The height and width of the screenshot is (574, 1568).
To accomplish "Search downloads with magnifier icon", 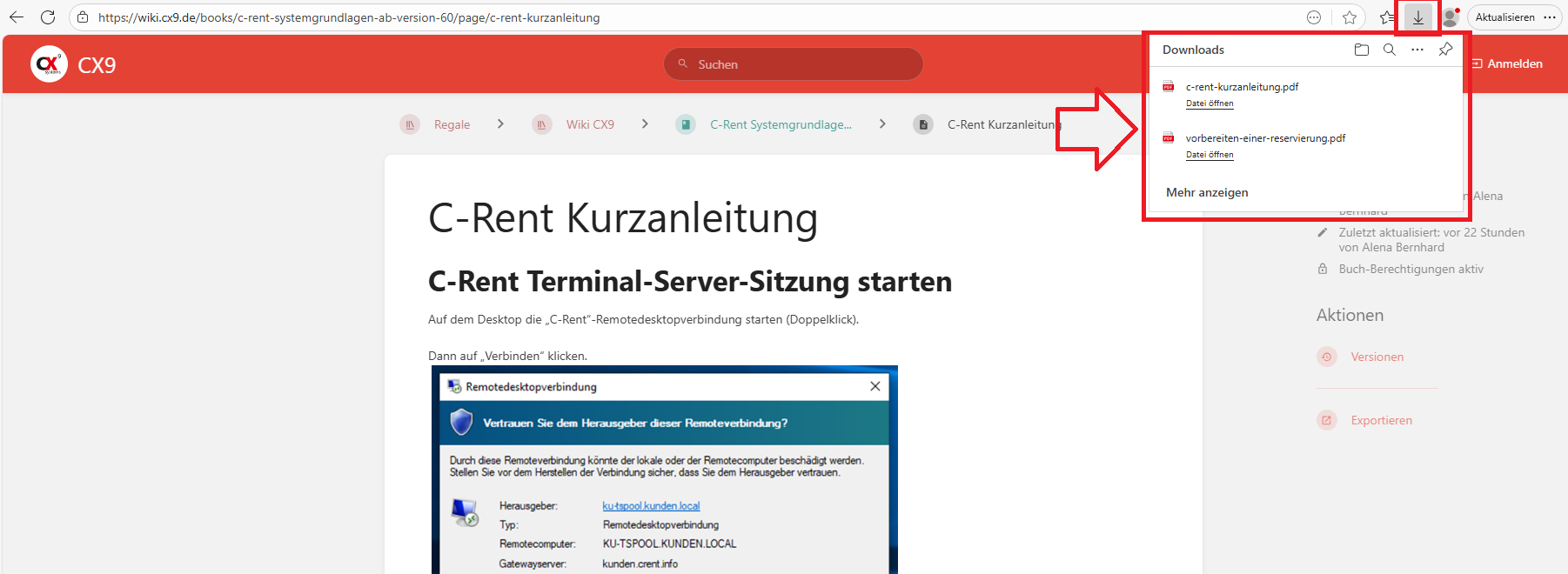I will pos(1390,50).
